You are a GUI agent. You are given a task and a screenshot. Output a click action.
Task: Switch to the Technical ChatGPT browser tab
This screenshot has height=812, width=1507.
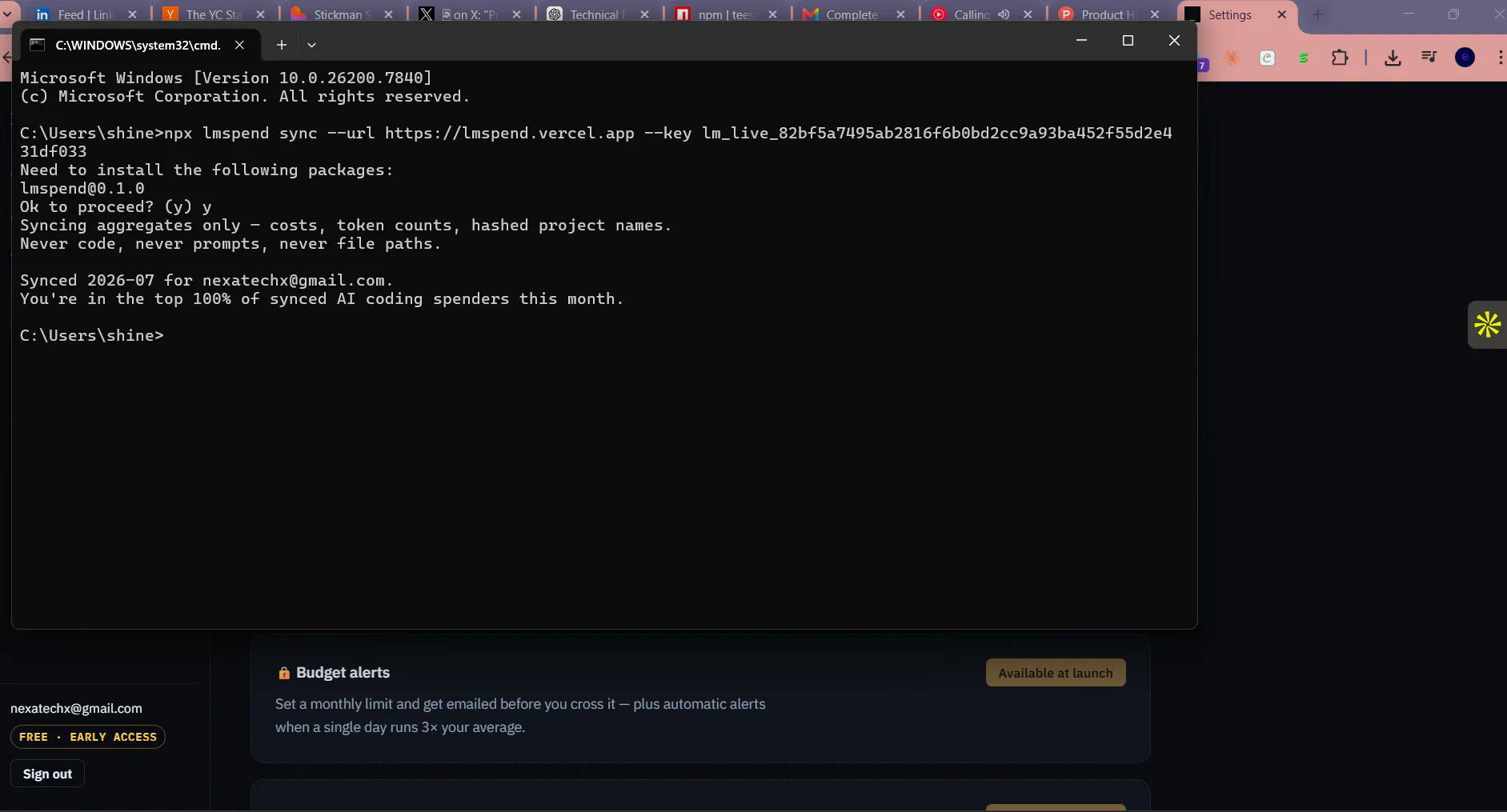tap(598, 14)
